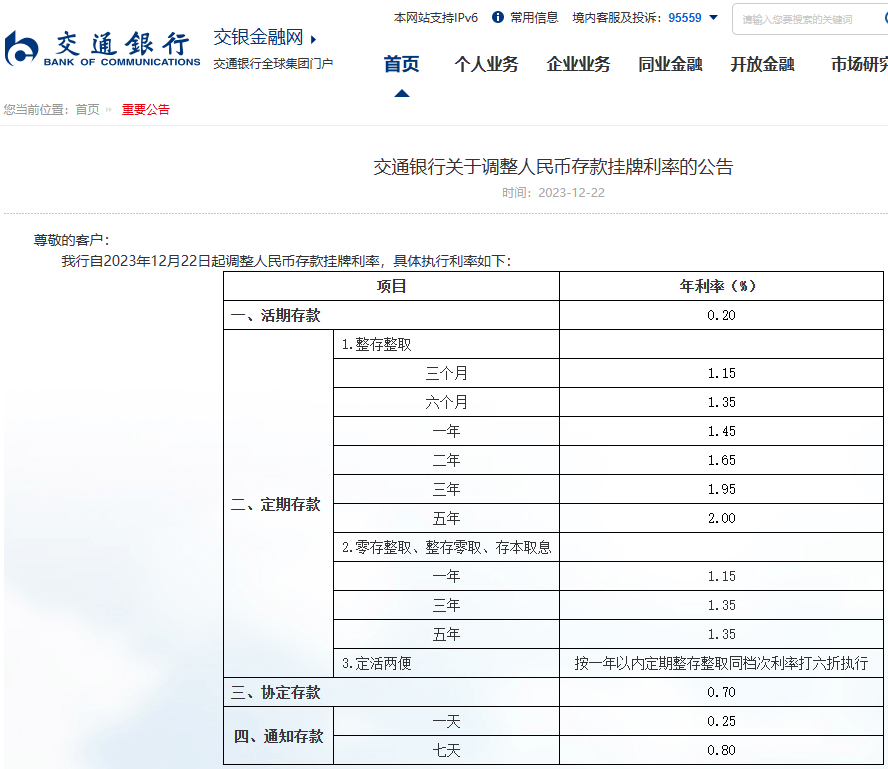
Task: Select the 三、协定存款 row label
Action: point(276,692)
